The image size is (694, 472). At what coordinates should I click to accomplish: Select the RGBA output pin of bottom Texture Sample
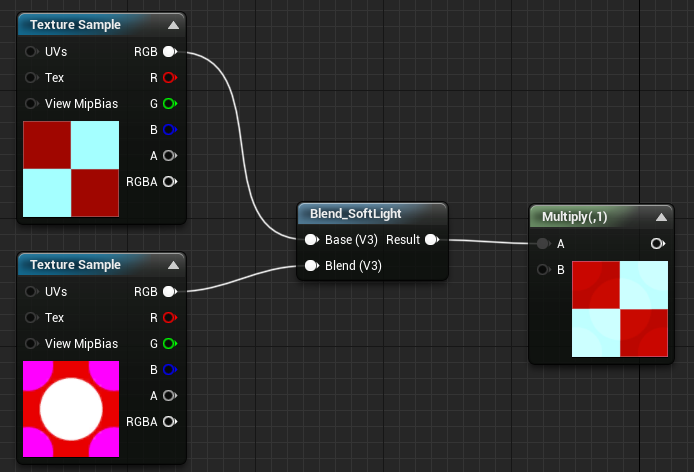point(170,422)
